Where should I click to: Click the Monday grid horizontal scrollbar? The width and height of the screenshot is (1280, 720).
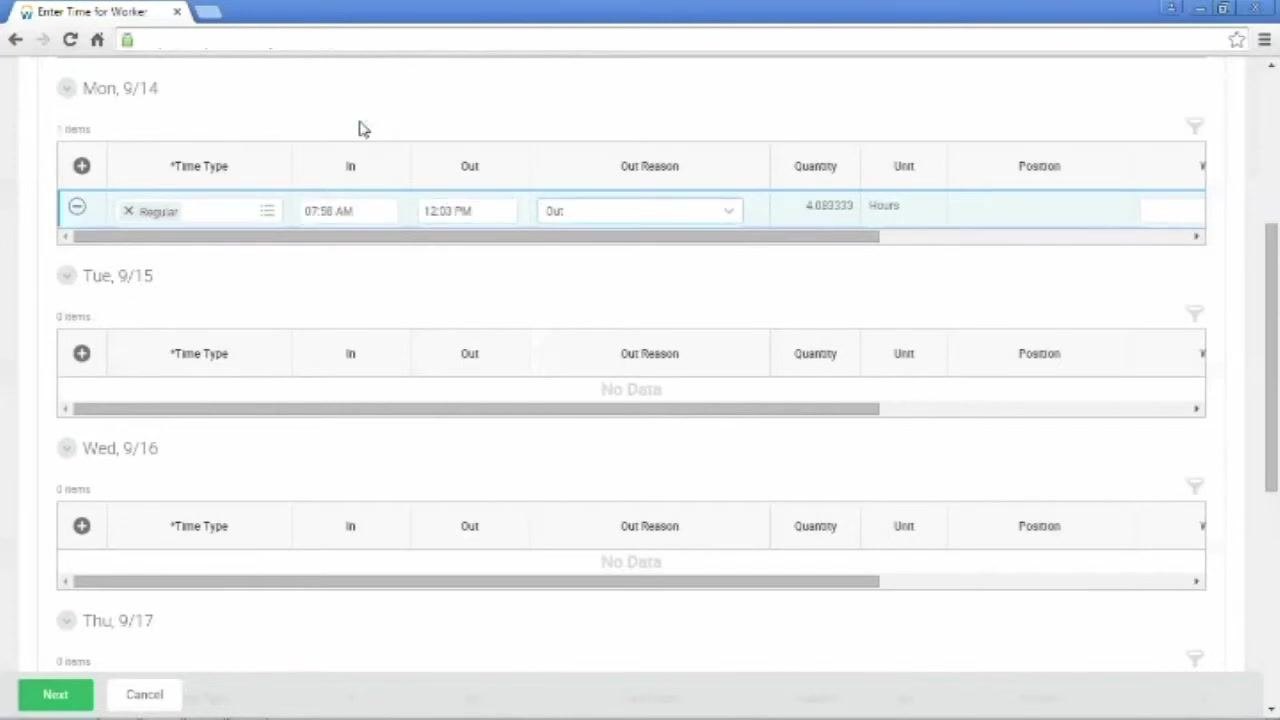(476, 237)
